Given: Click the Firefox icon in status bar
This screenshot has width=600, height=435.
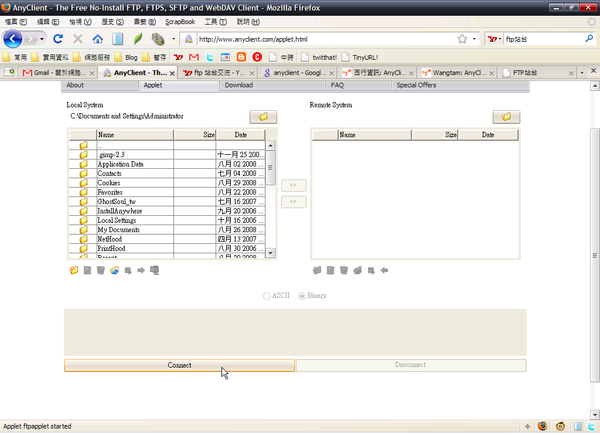Looking at the screenshot, I should point(542,426).
